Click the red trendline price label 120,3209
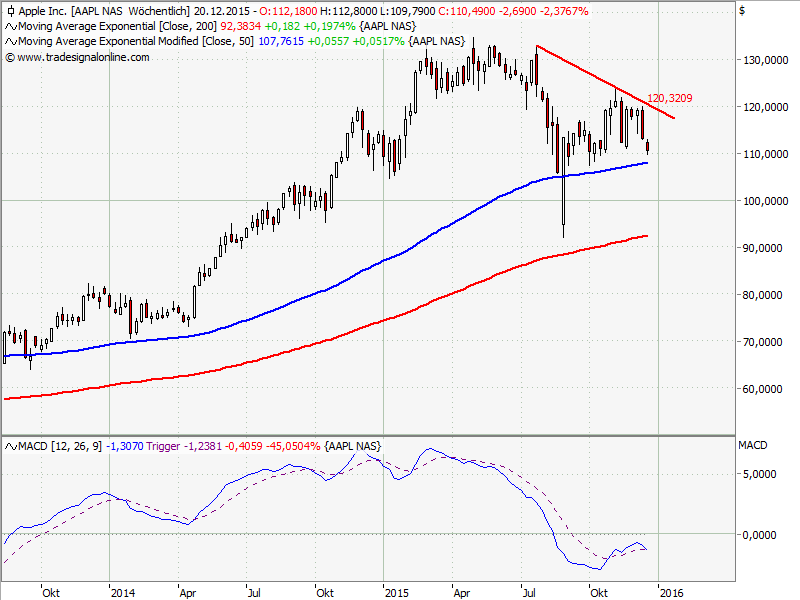Viewport: 800px width, 600px height. (670, 98)
